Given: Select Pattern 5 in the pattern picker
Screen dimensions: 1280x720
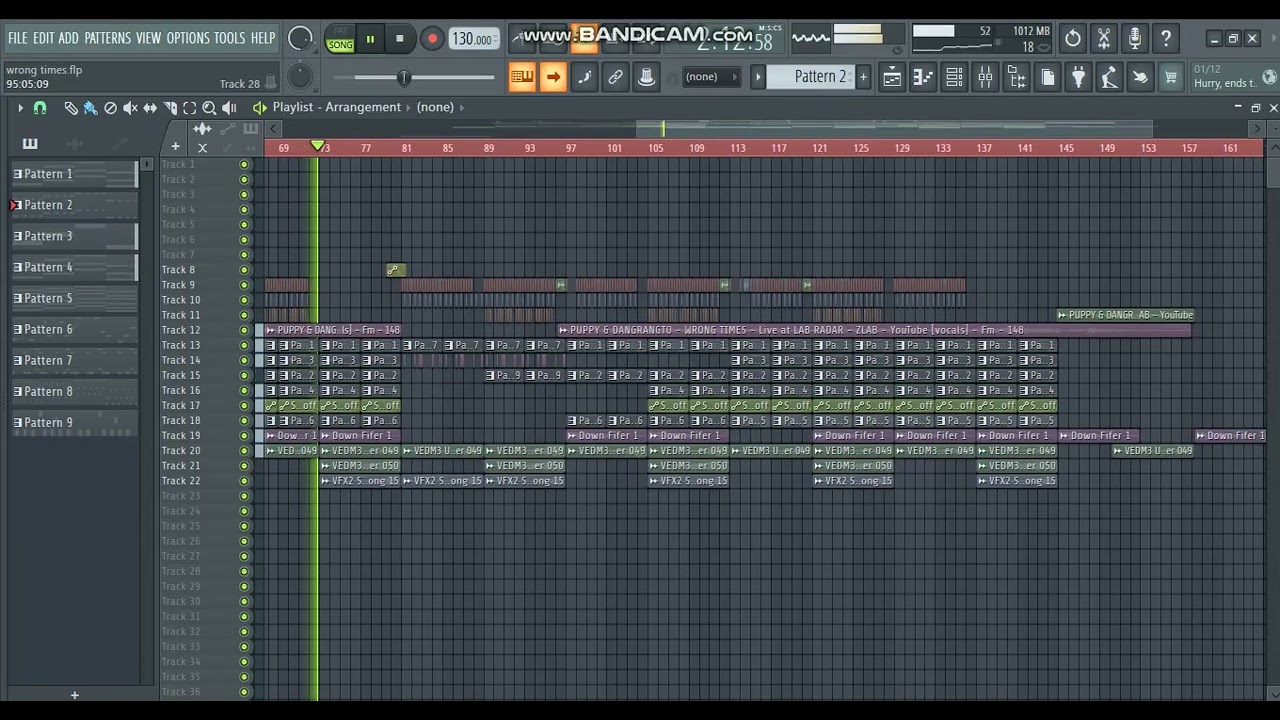Looking at the screenshot, I should coord(74,298).
